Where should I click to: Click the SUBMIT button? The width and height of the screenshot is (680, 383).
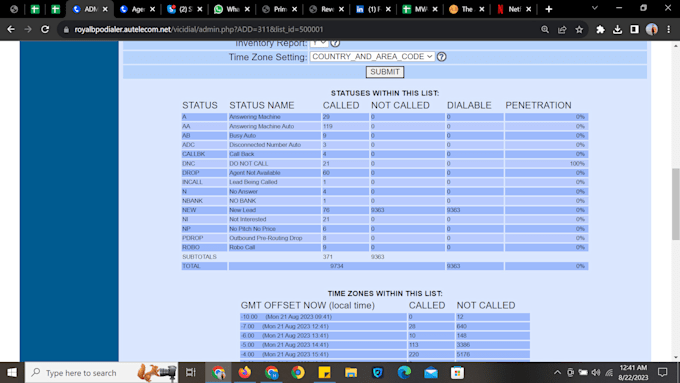click(385, 72)
